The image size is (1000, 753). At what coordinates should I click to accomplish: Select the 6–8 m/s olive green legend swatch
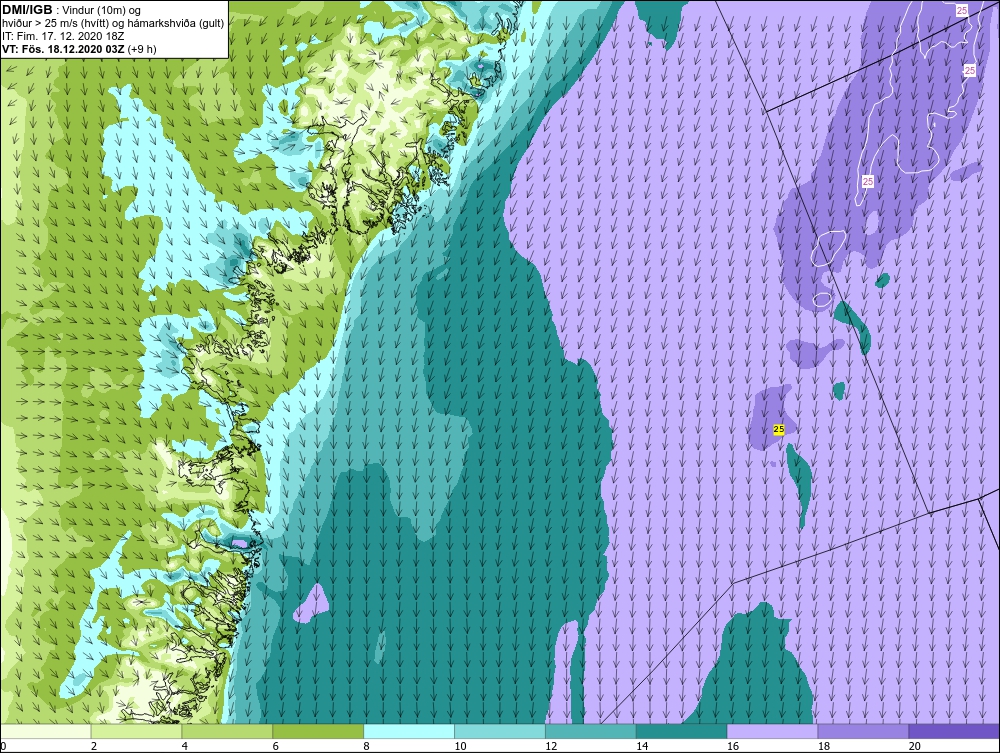pyautogui.click(x=318, y=731)
